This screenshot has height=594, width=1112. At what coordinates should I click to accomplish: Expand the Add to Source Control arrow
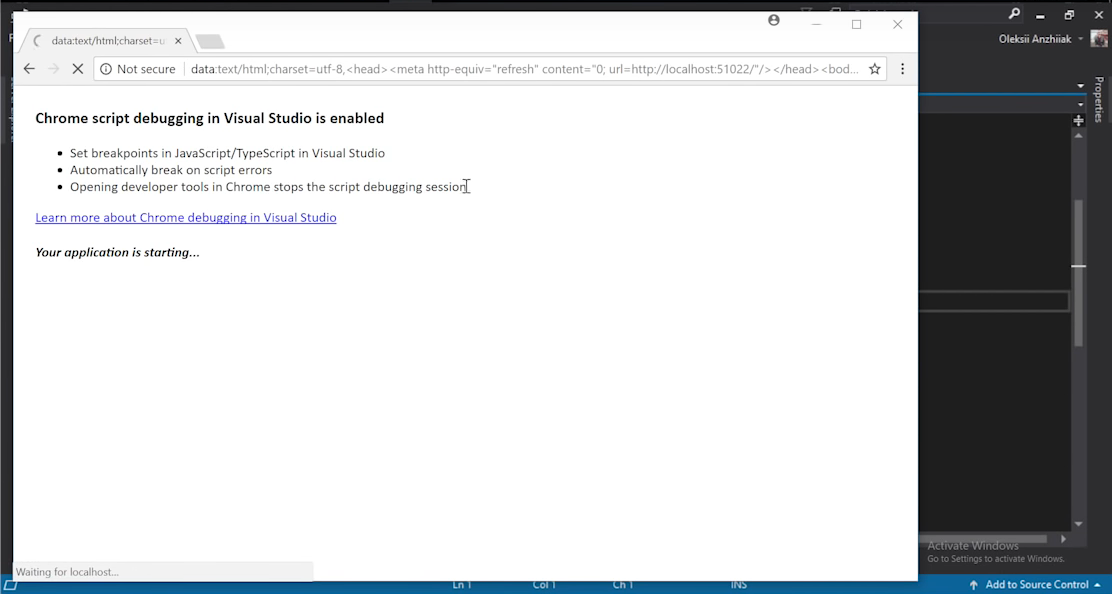pyautogui.click(x=1098, y=585)
